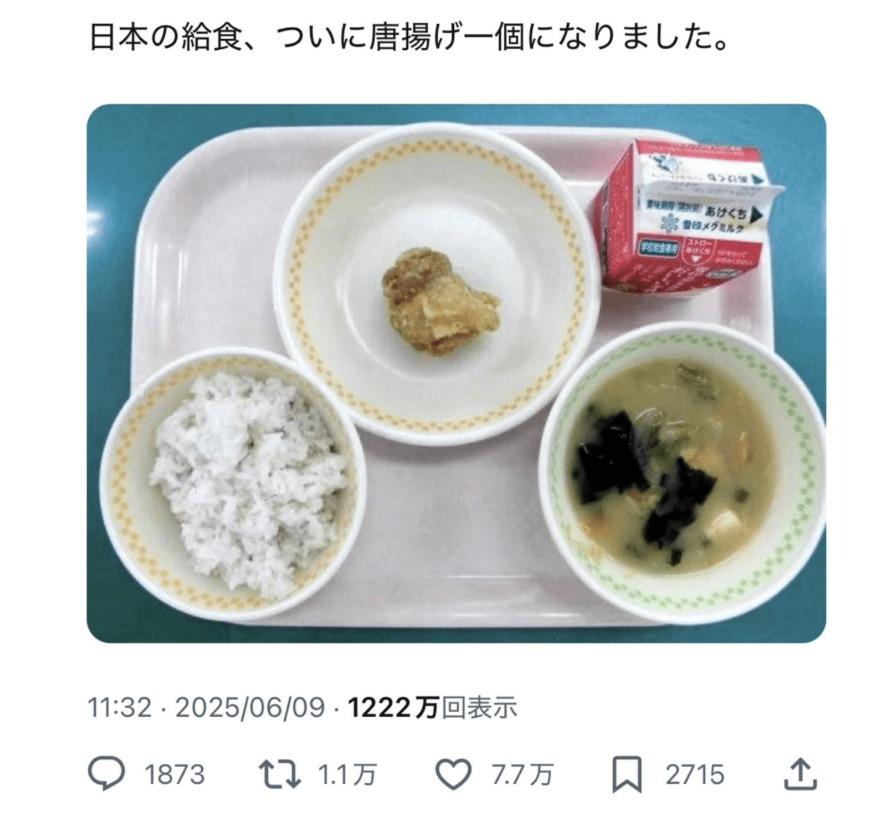Open the 11:32 timestamp link
The width and height of the screenshot is (893, 818).
(x=120, y=708)
